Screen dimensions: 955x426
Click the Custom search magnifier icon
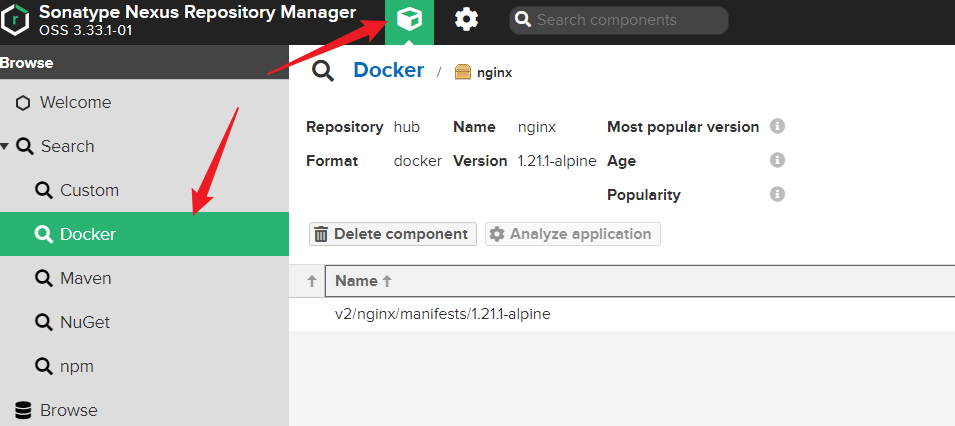44,190
